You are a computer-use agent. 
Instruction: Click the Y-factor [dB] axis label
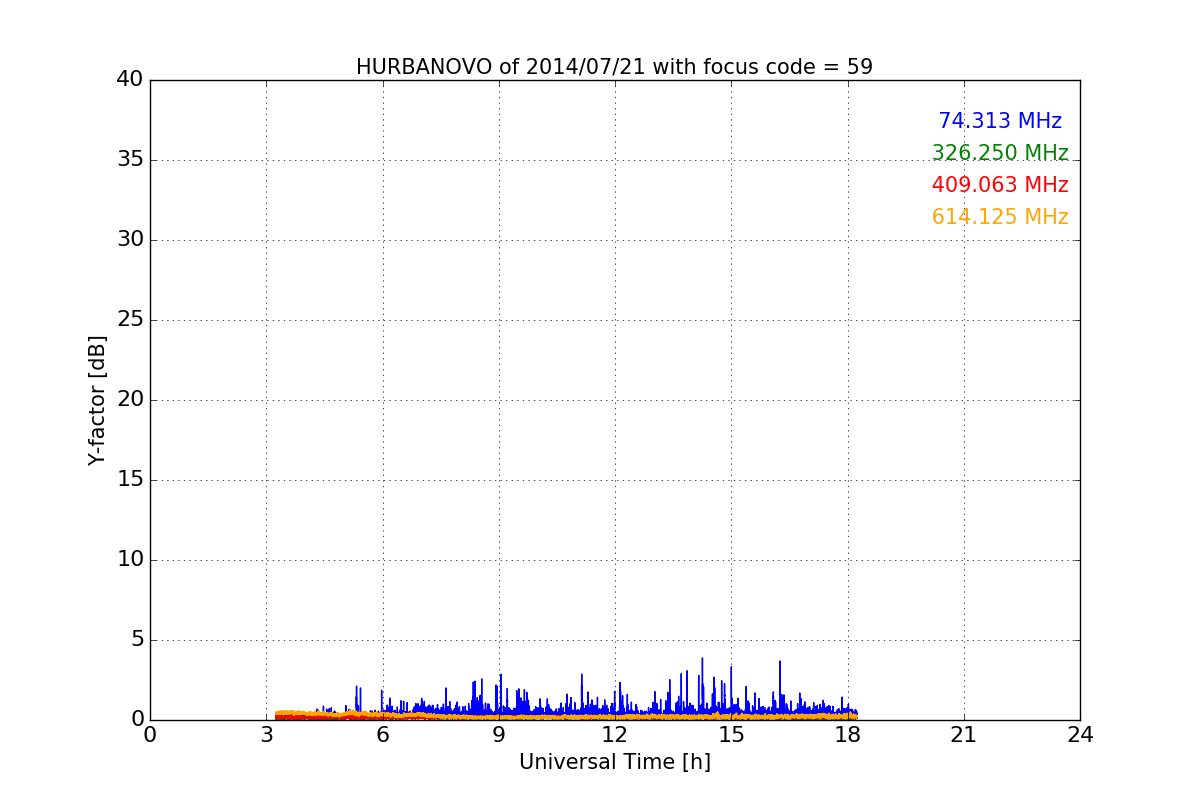tap(97, 400)
